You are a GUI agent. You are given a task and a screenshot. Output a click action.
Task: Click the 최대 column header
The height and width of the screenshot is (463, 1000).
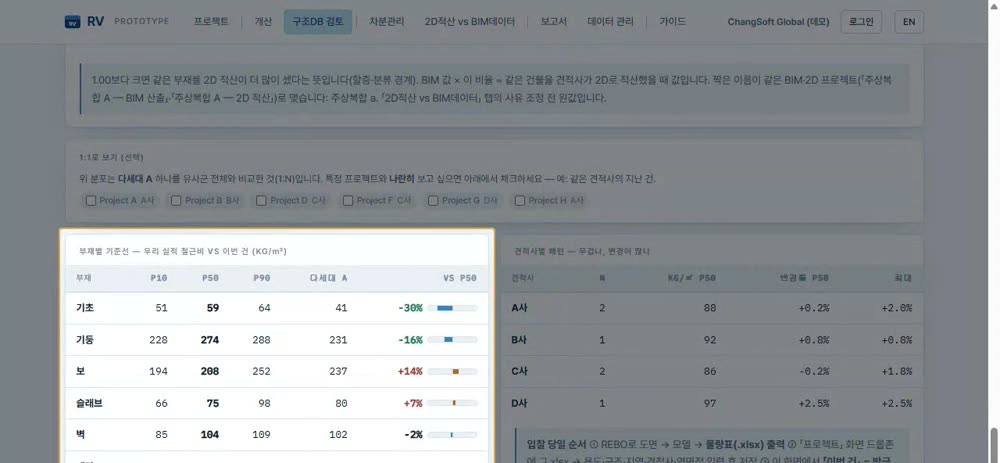coord(904,278)
